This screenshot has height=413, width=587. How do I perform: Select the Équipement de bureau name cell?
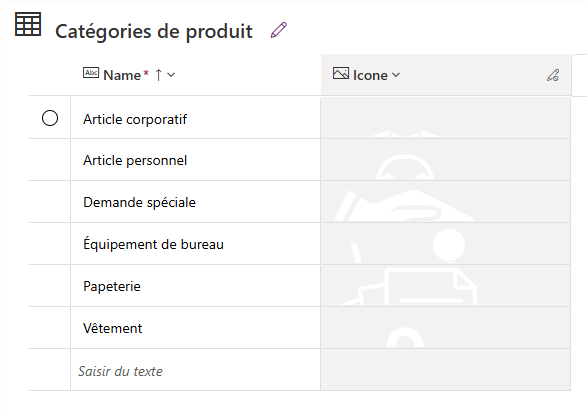tap(195, 244)
